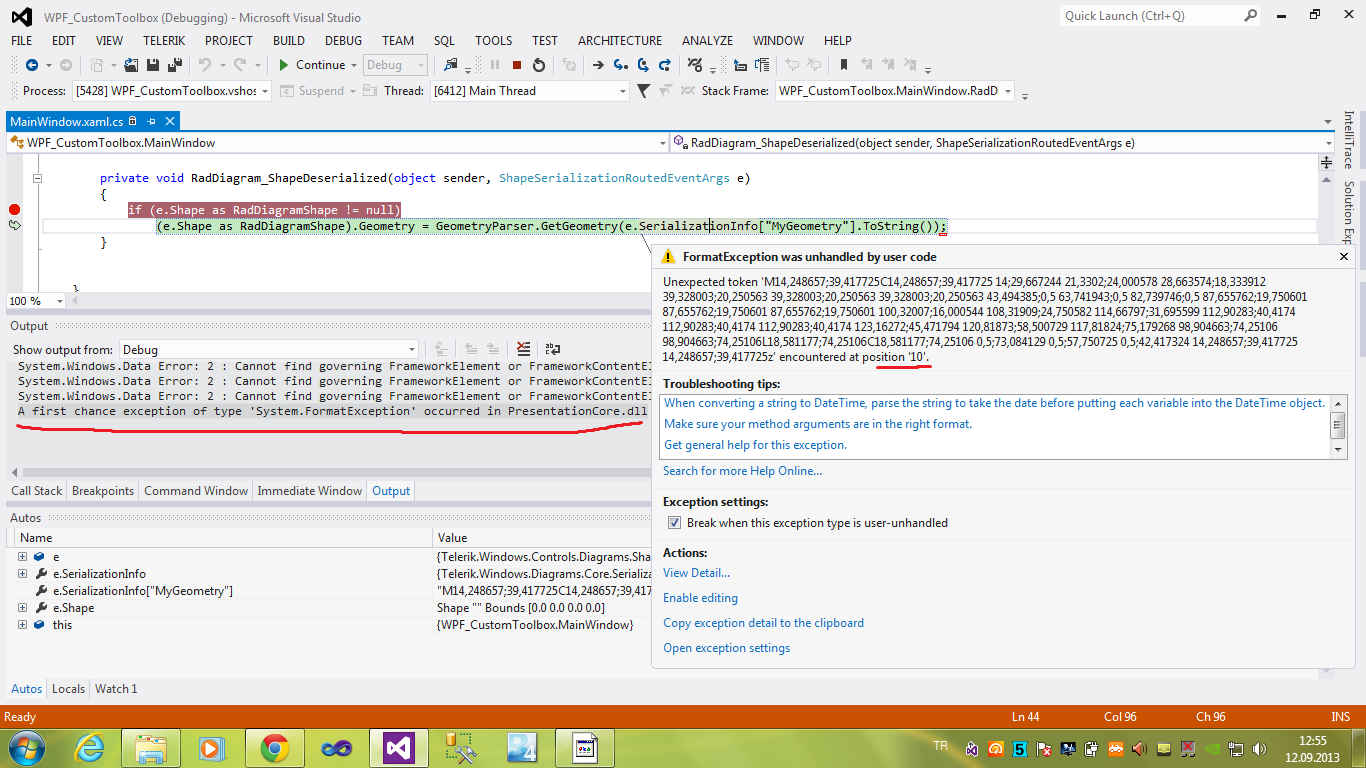Pin the MainWindow.xaml.cs tab
This screenshot has height=768, width=1366.
[x=152, y=121]
